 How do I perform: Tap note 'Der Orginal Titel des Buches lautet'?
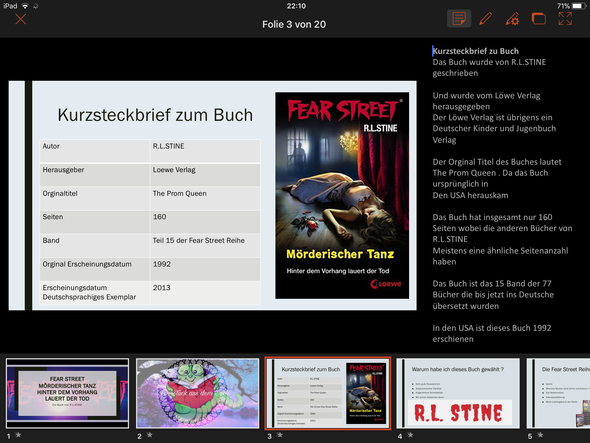click(x=497, y=162)
